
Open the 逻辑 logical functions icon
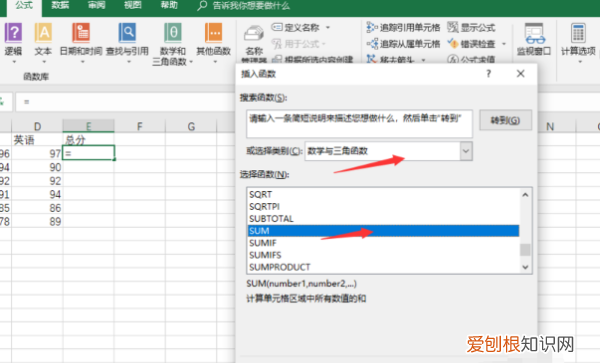[x=13, y=33]
